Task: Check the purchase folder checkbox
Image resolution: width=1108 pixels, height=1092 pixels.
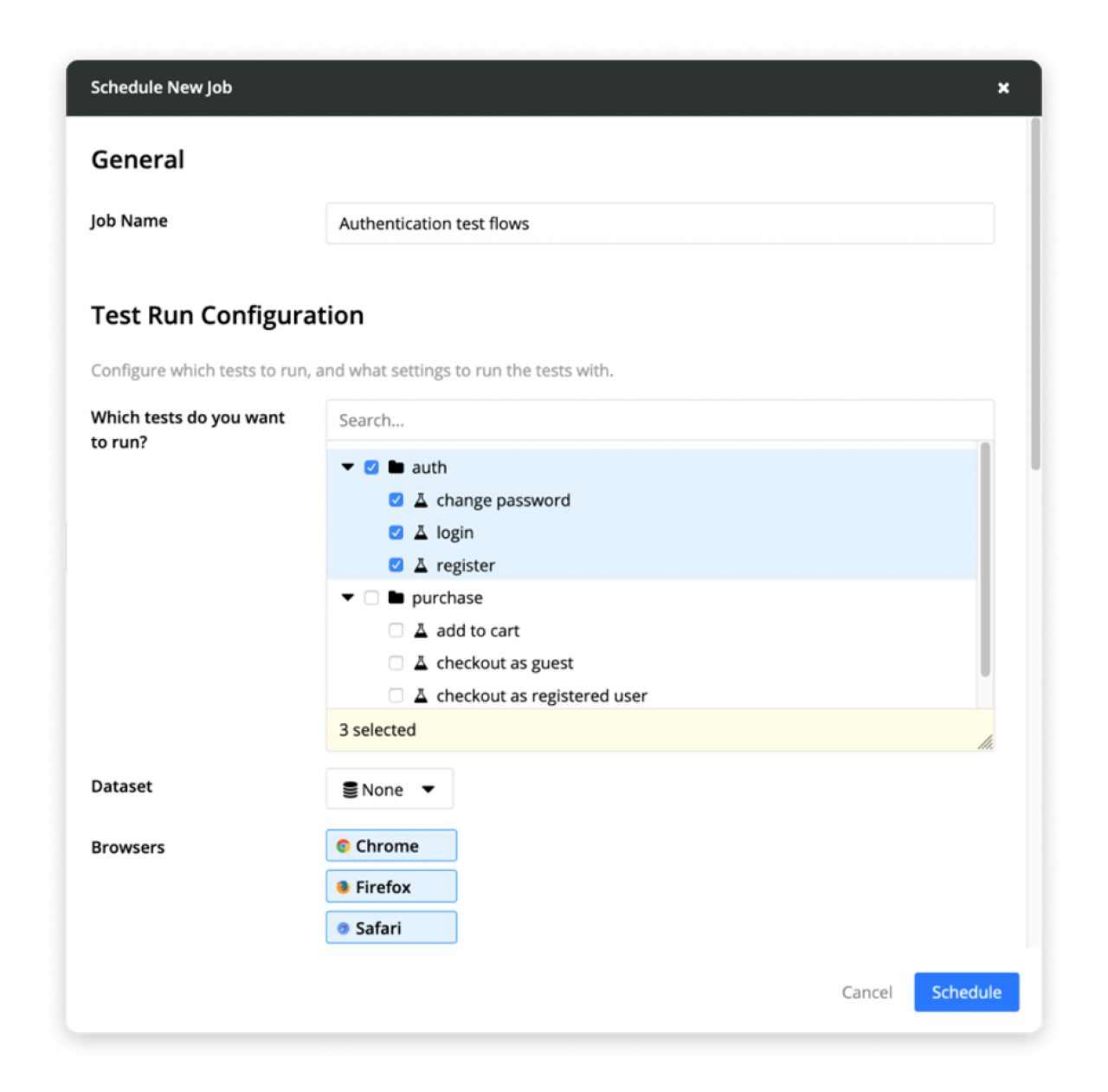Action: click(371, 598)
